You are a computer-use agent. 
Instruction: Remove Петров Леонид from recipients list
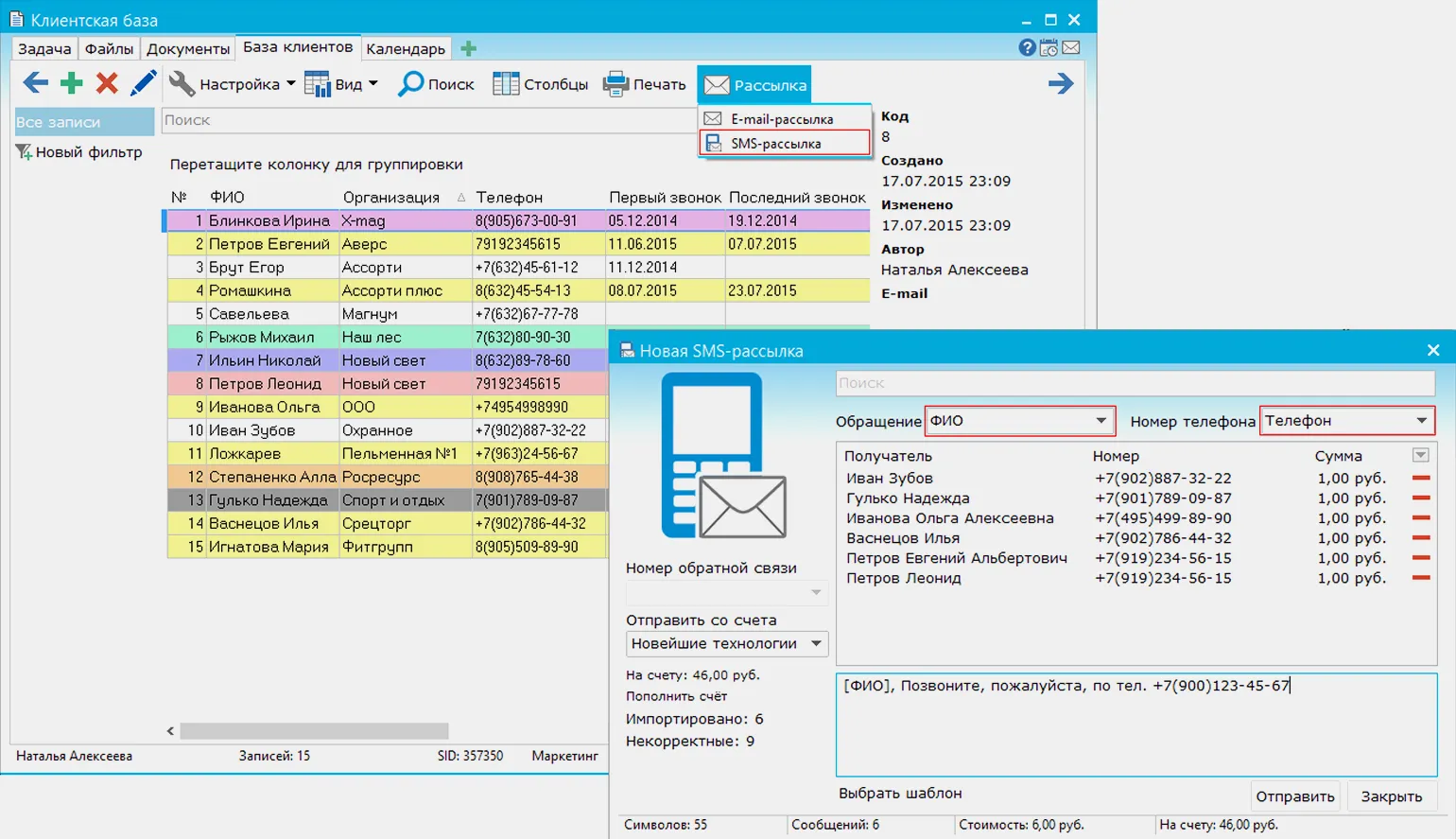tap(1420, 578)
